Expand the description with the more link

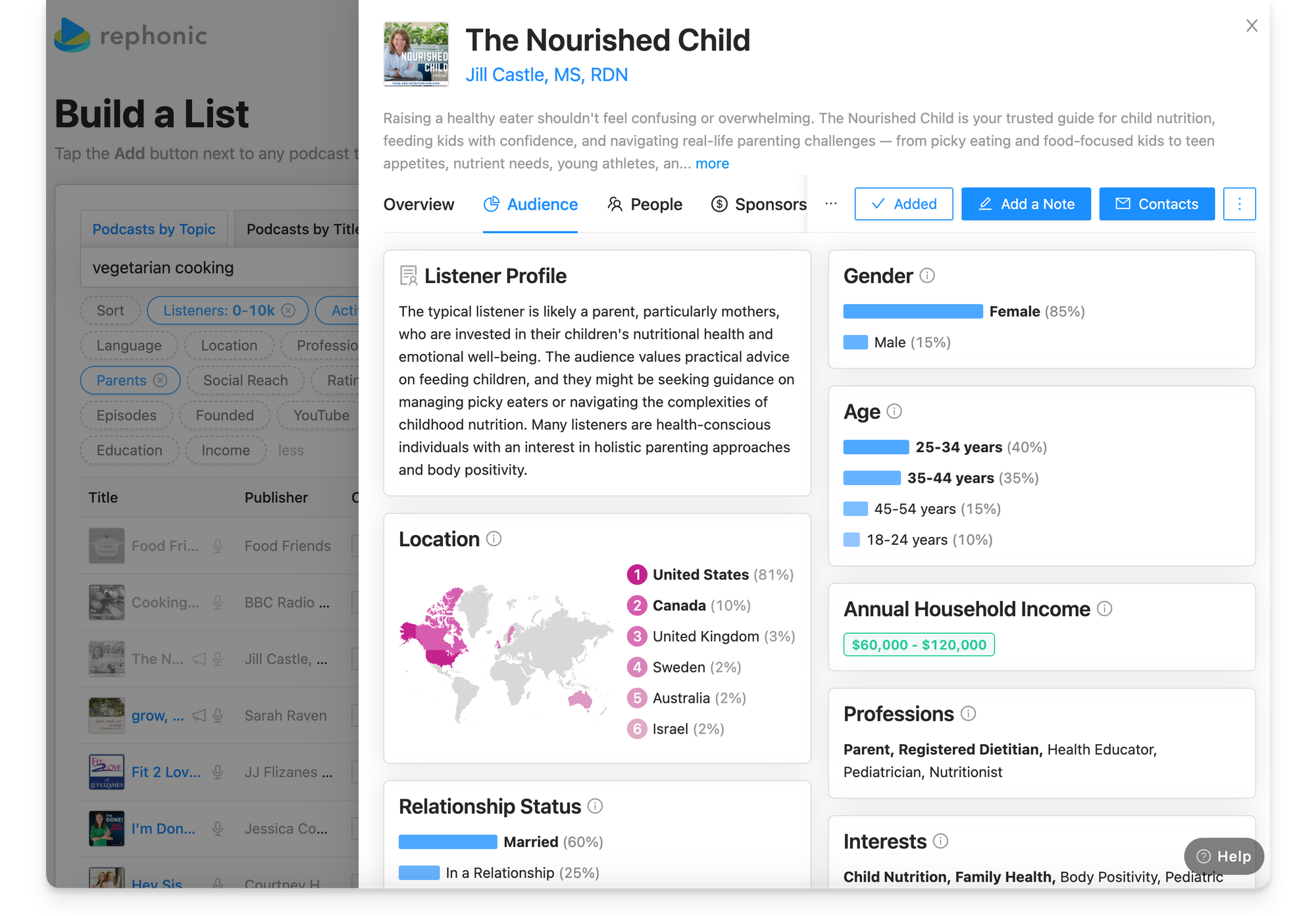712,163
